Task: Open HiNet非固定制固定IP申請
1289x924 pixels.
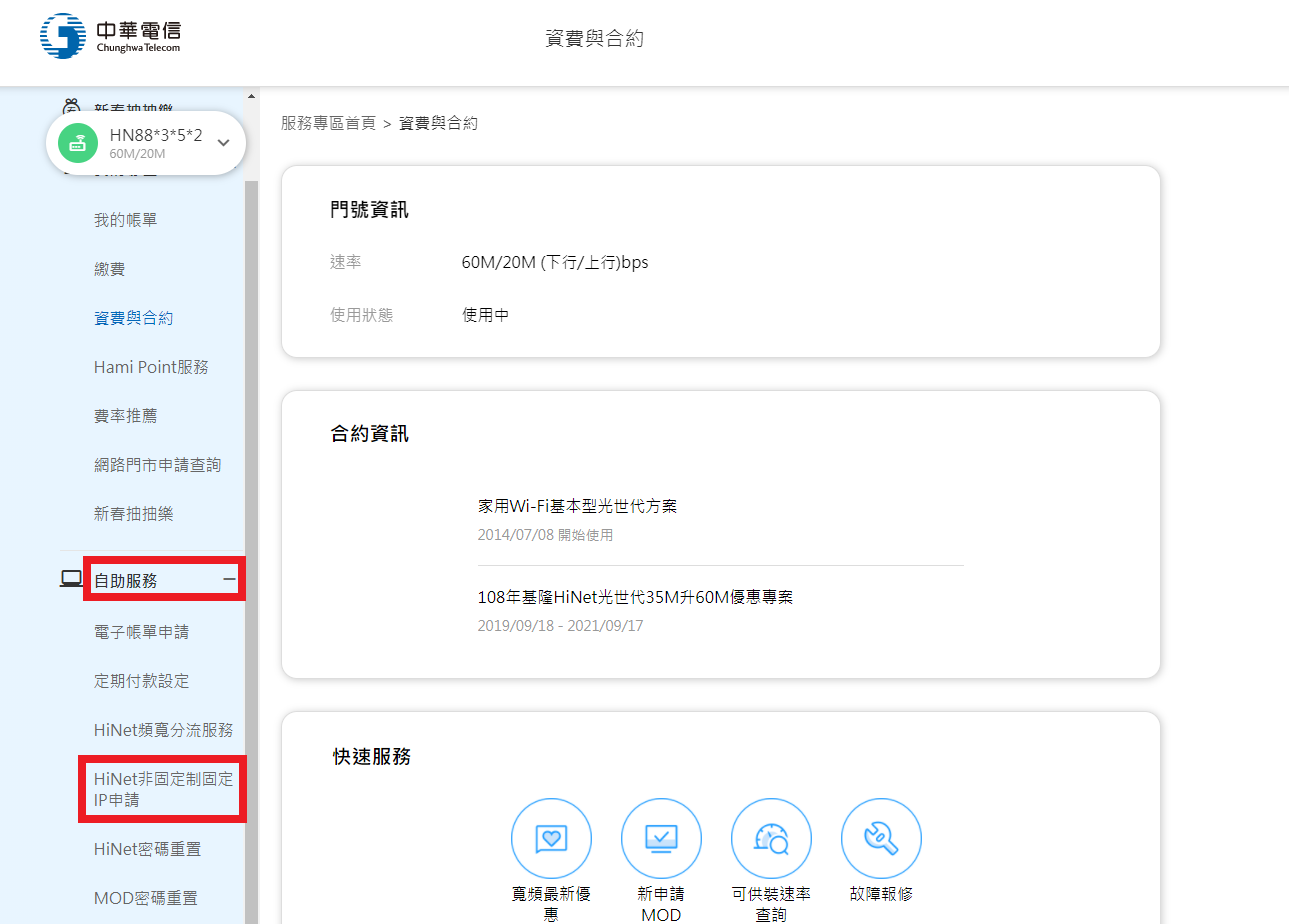Action: pyautogui.click(x=163, y=789)
